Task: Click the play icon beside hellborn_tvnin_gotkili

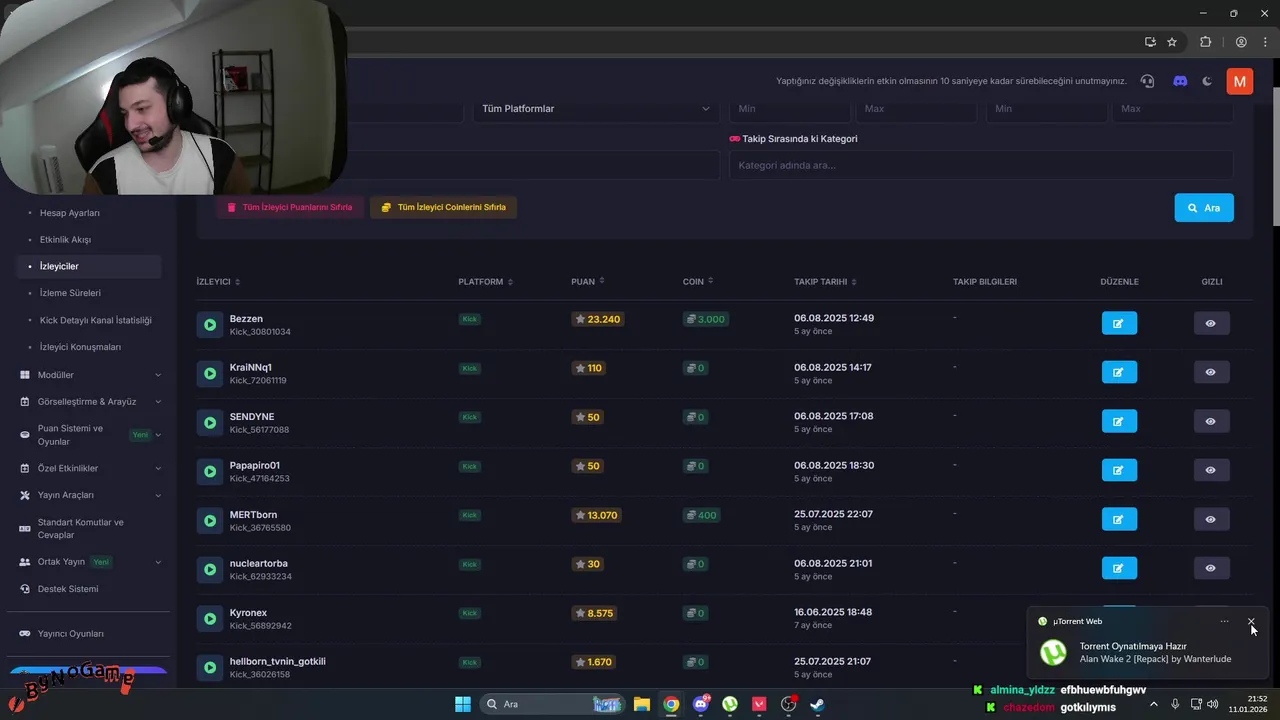Action: coord(210,667)
